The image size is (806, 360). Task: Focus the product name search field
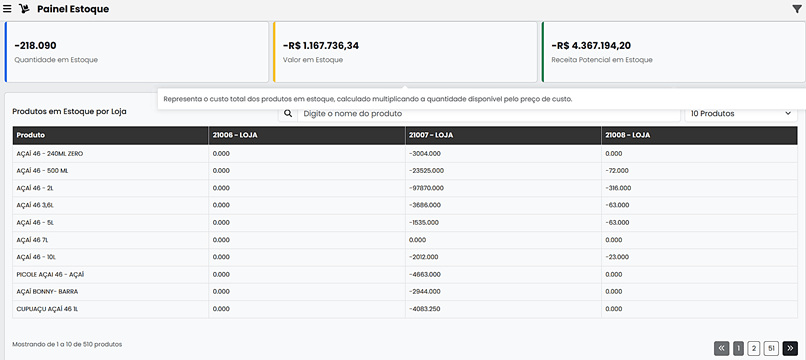point(489,114)
